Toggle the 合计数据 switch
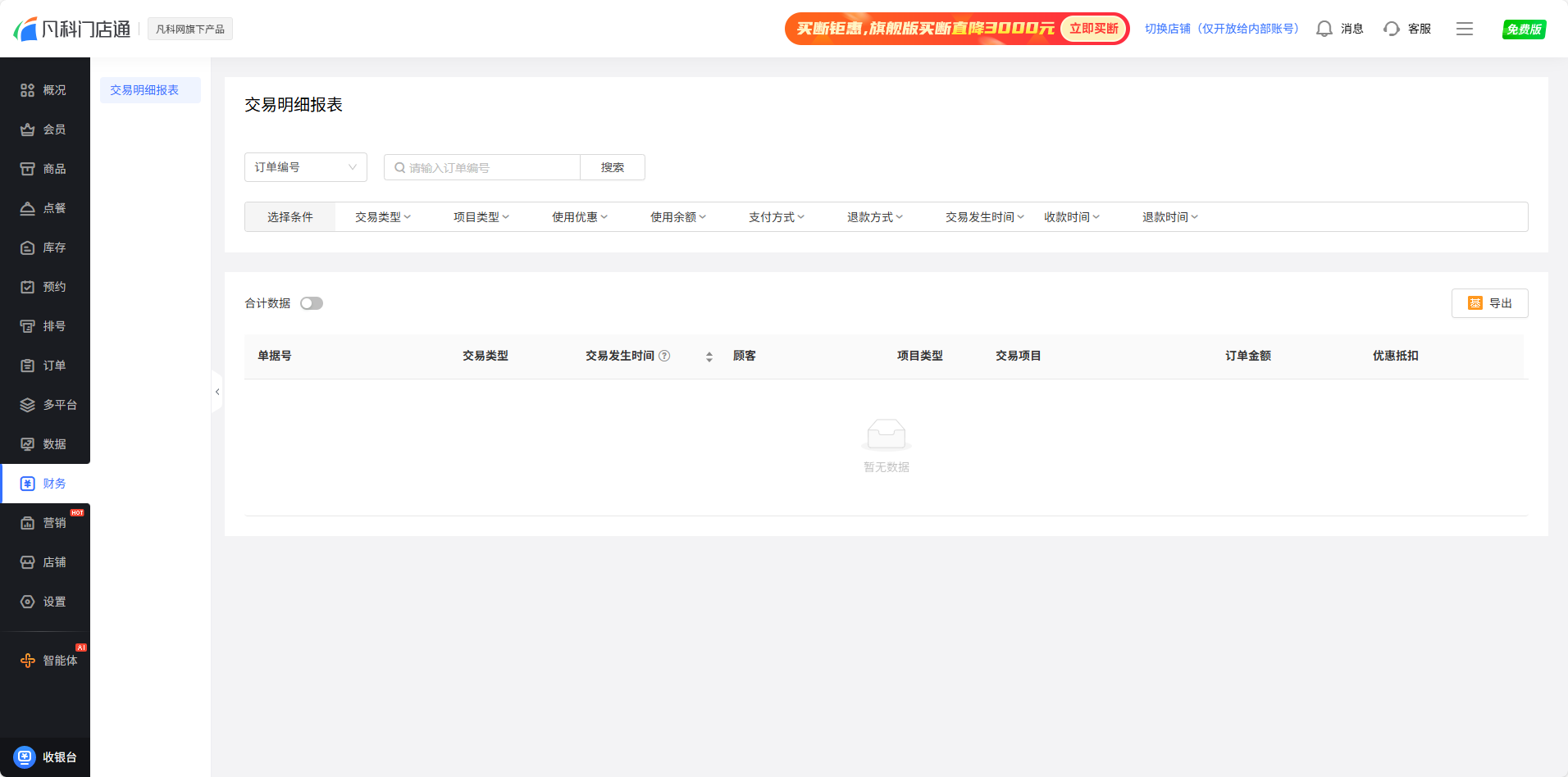 tap(312, 303)
